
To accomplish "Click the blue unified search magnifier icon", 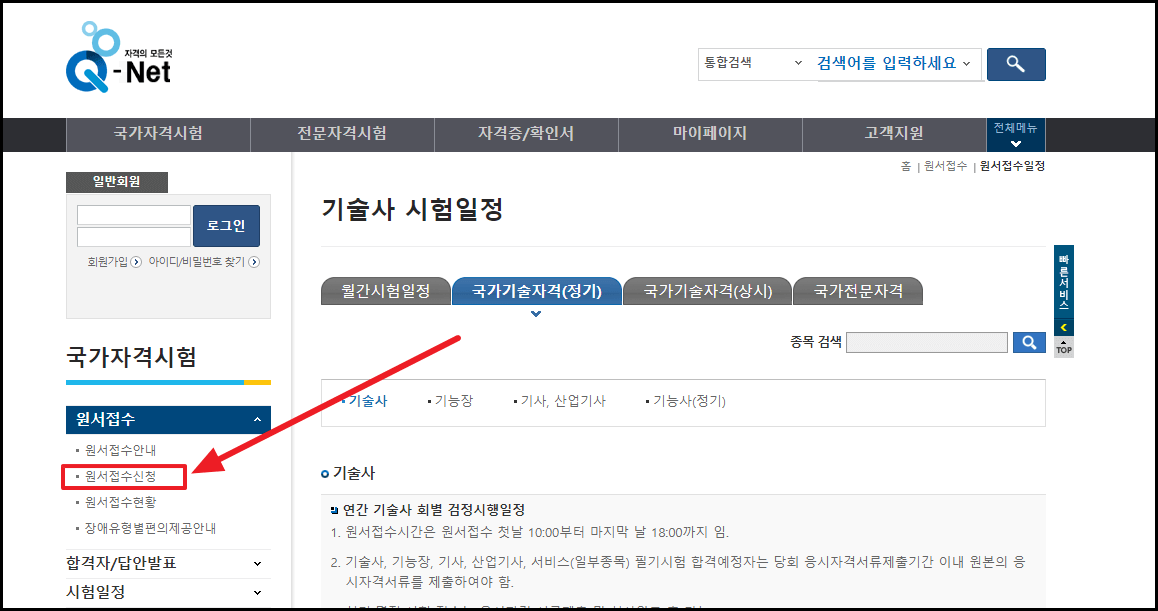I will (x=1016, y=64).
